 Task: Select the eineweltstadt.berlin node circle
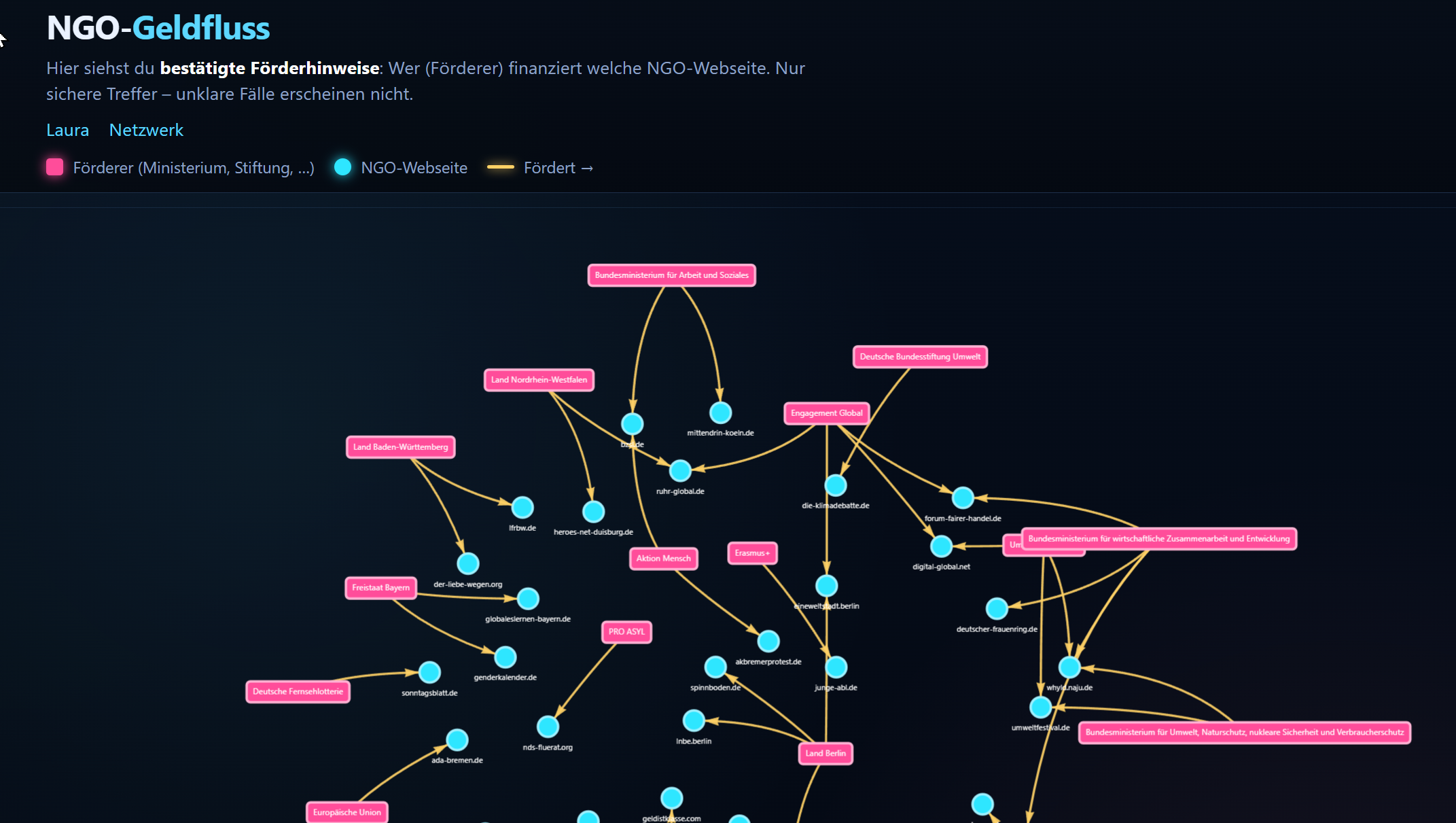click(x=827, y=585)
